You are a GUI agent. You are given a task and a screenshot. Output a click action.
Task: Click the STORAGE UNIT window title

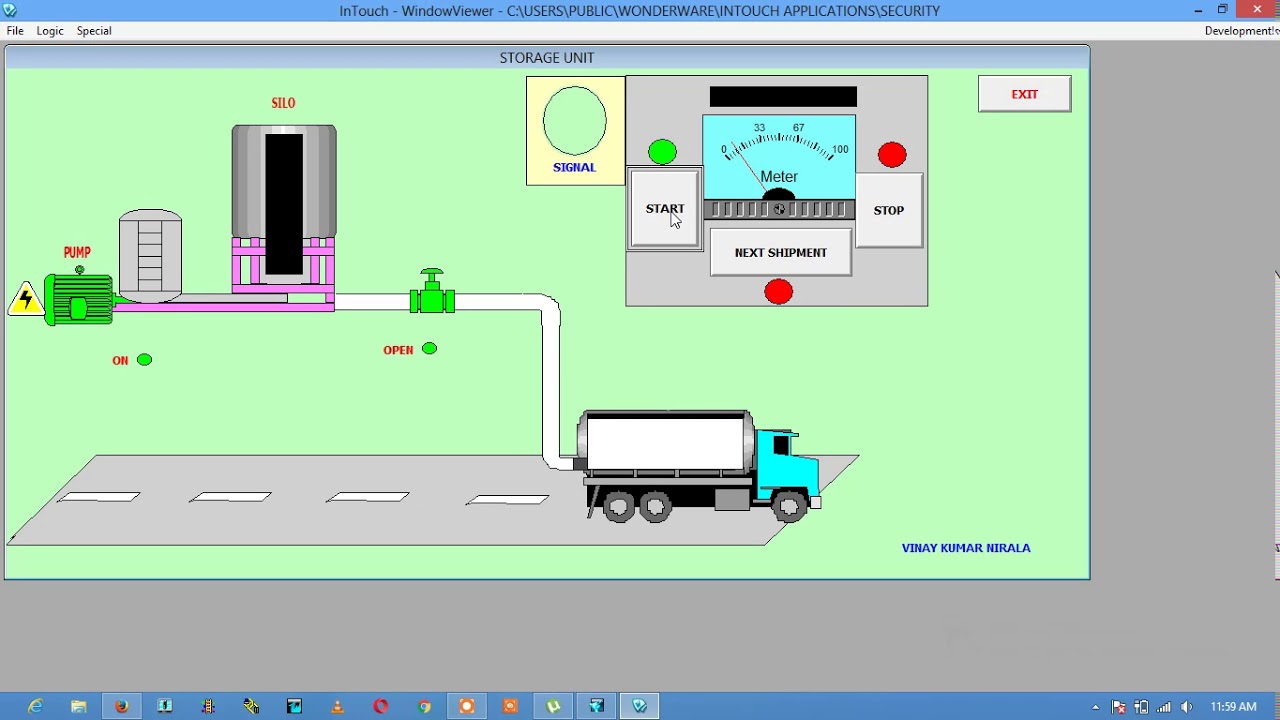coord(547,58)
